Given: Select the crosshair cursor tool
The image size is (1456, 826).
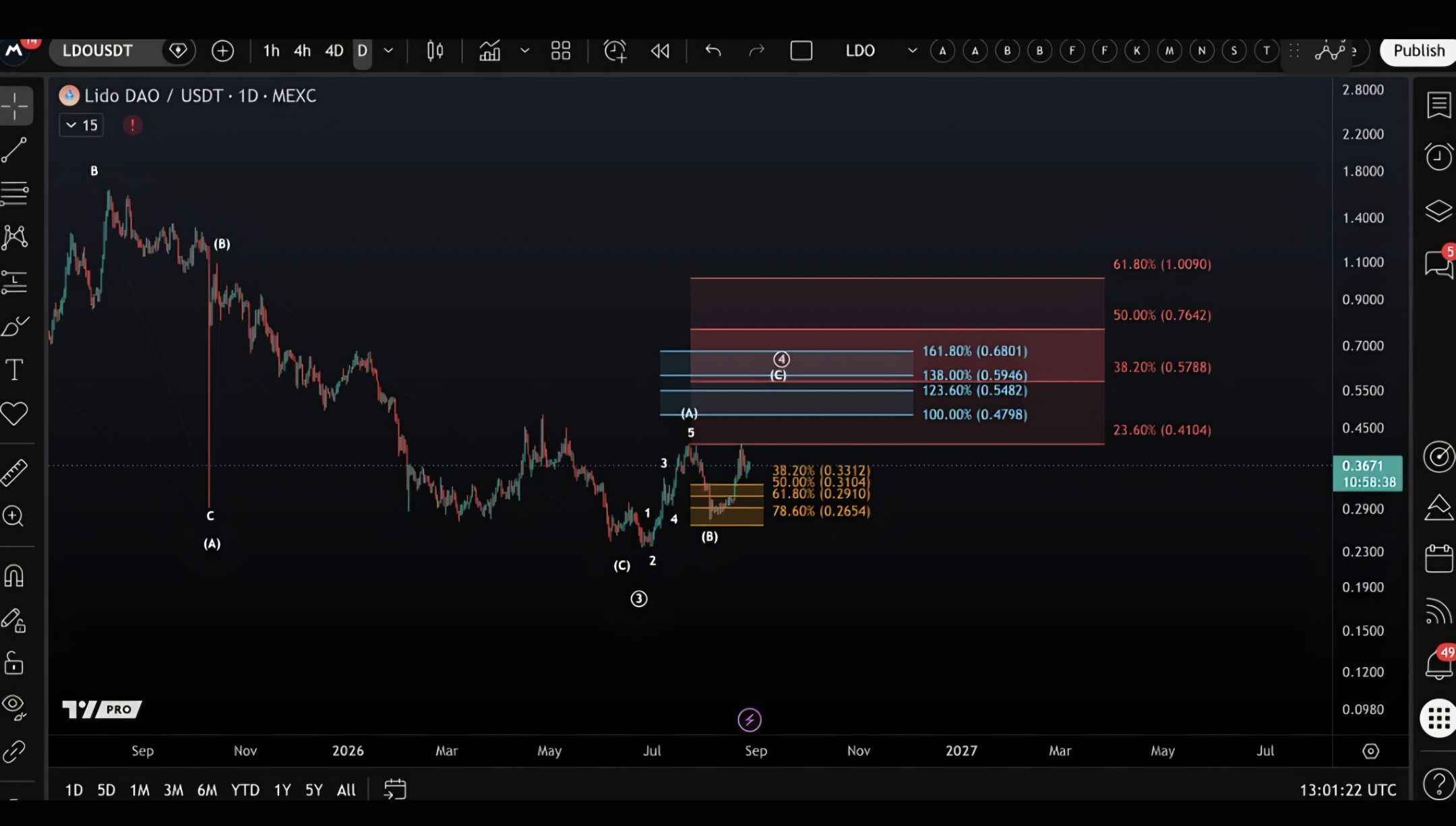Looking at the screenshot, I should pyautogui.click(x=15, y=106).
